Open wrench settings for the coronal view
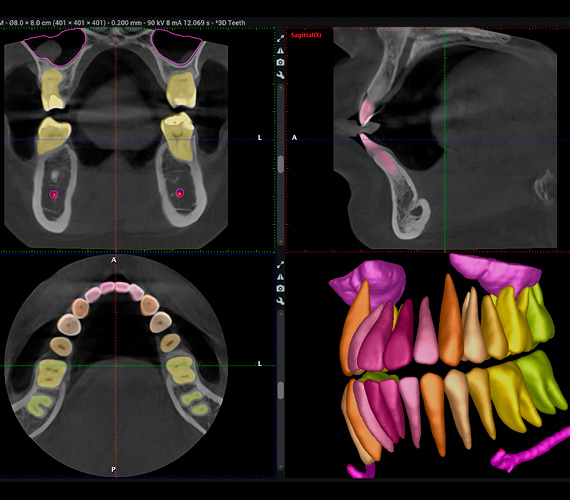 pyautogui.click(x=280, y=75)
